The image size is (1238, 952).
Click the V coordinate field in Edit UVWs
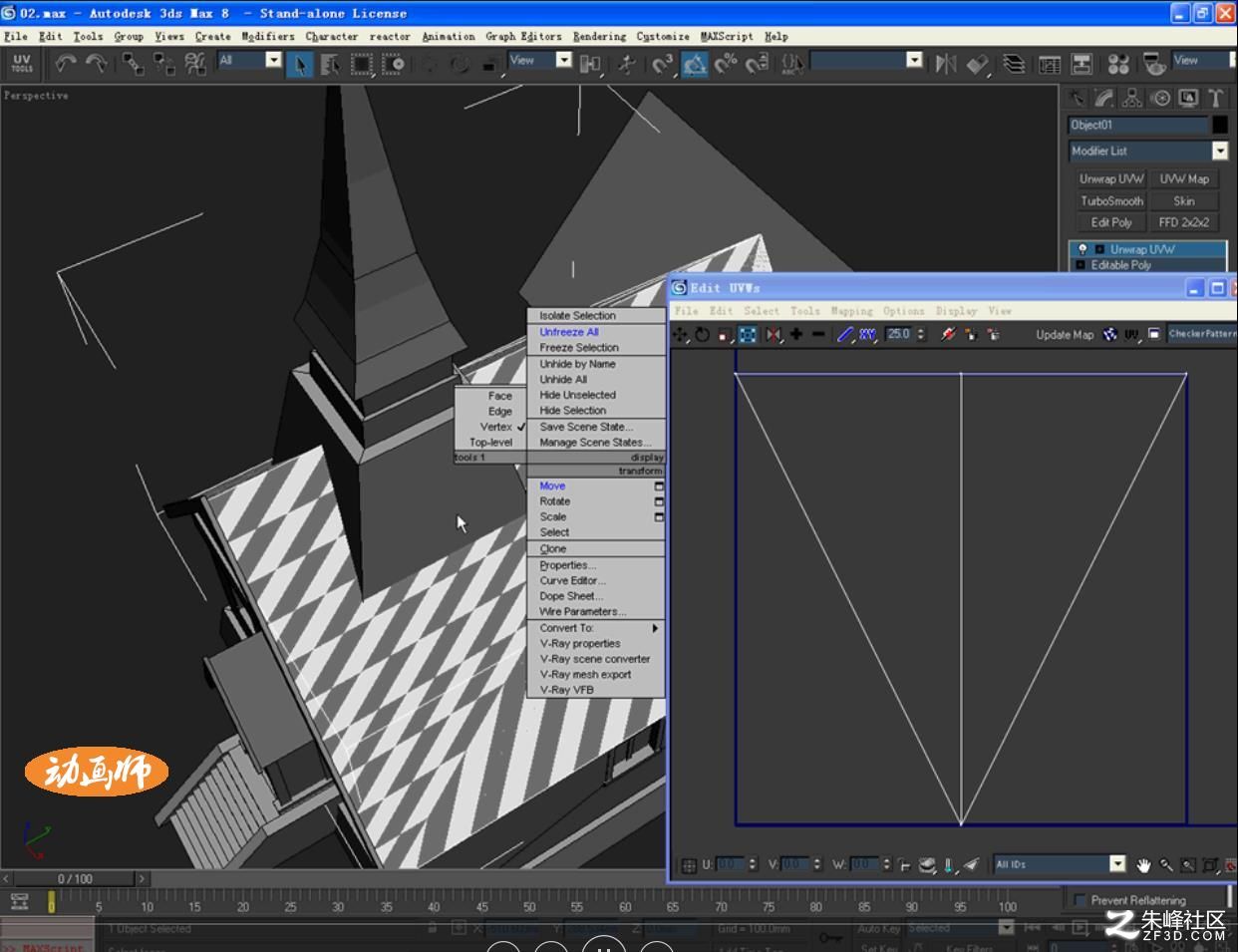[794, 865]
